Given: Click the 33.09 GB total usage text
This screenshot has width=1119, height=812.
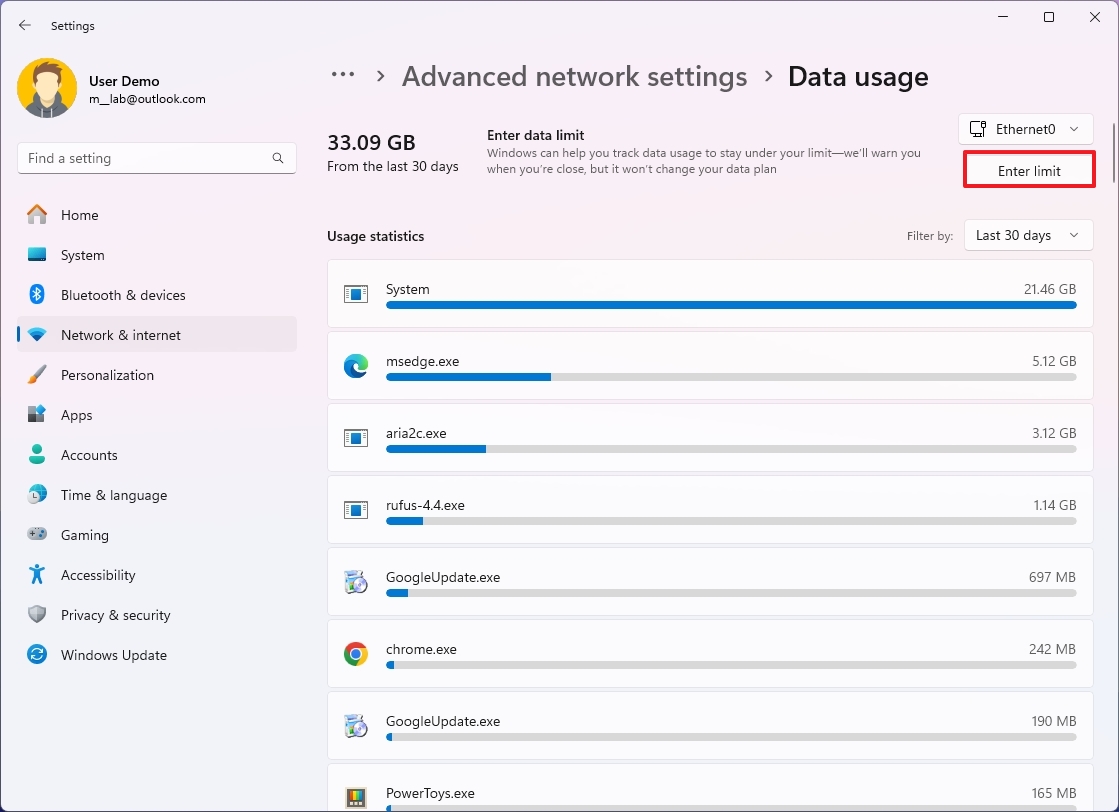Looking at the screenshot, I should click(371, 143).
